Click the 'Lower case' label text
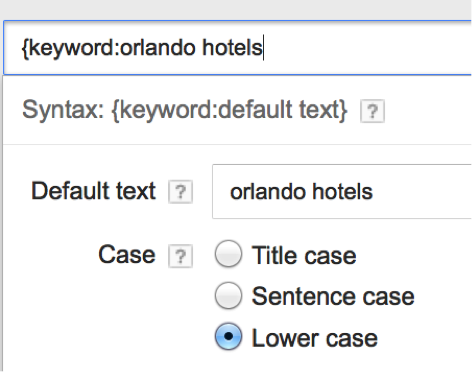 315,338
